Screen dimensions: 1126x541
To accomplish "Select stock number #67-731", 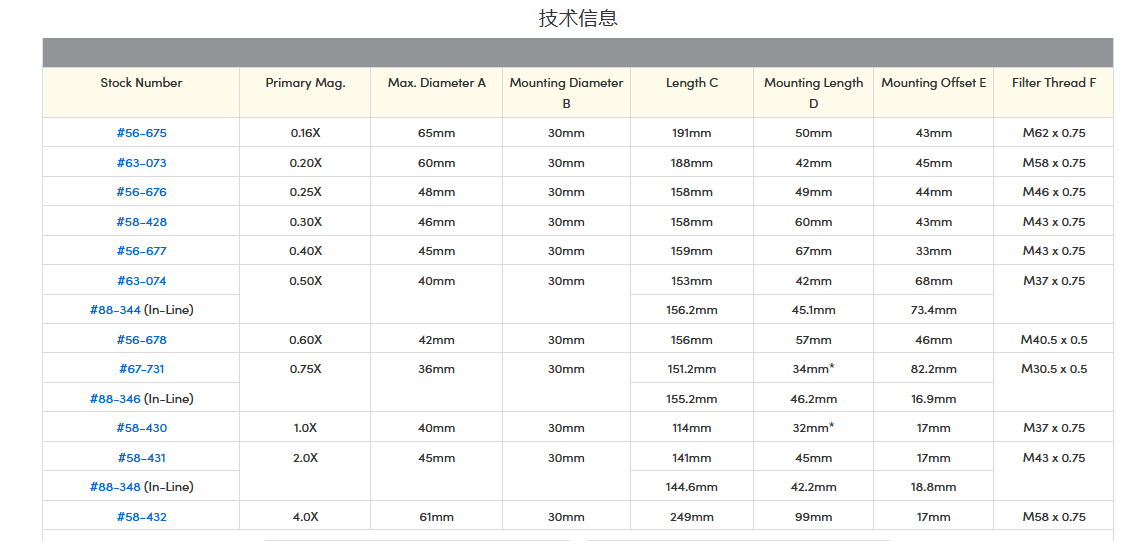I will pyautogui.click(x=141, y=369).
